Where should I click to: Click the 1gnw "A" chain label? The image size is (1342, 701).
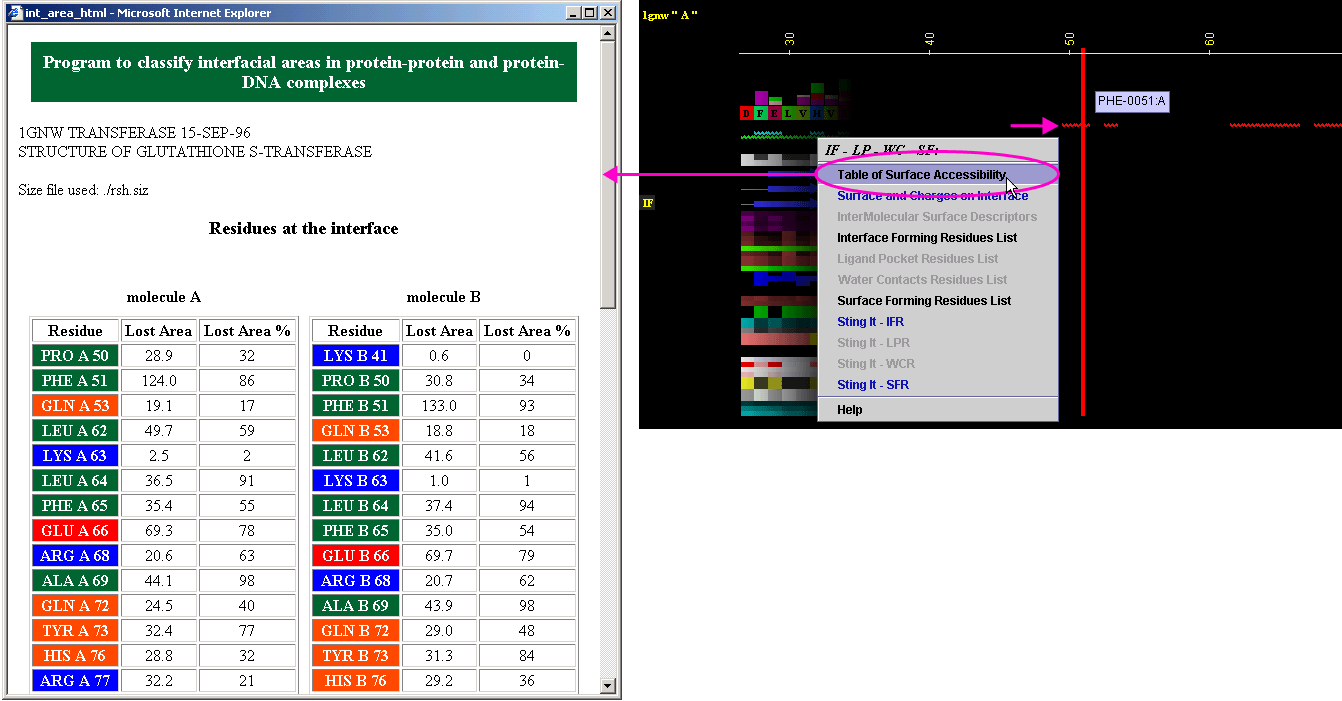(x=670, y=15)
